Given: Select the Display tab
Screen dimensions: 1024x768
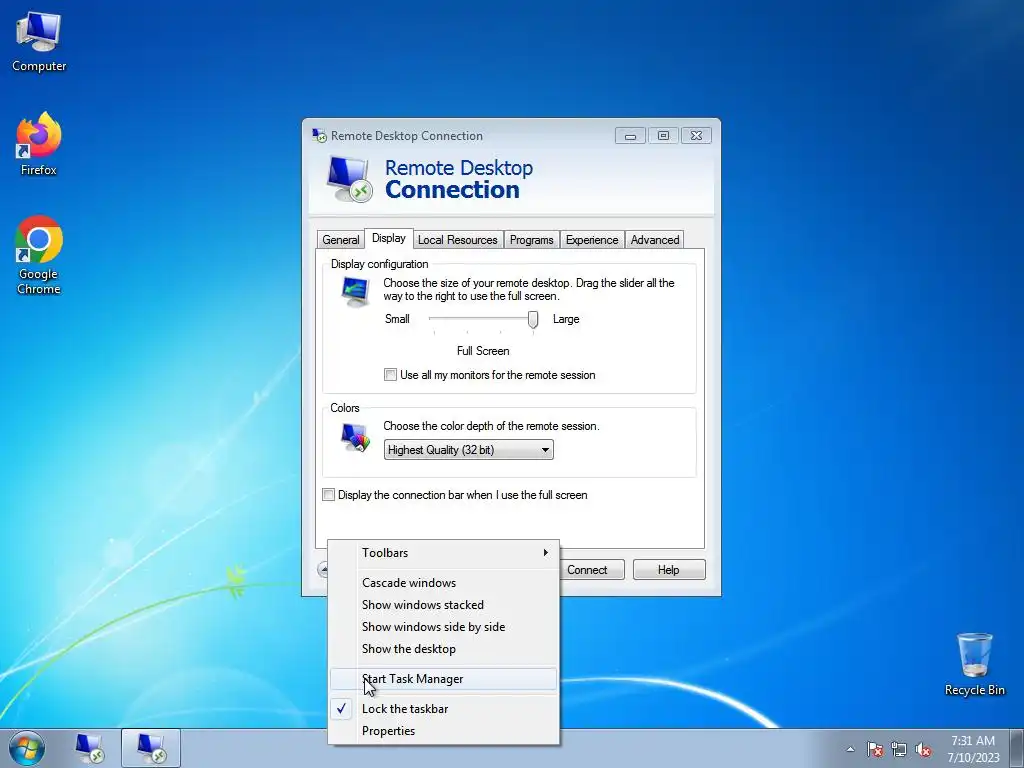Looking at the screenshot, I should click(x=389, y=238).
